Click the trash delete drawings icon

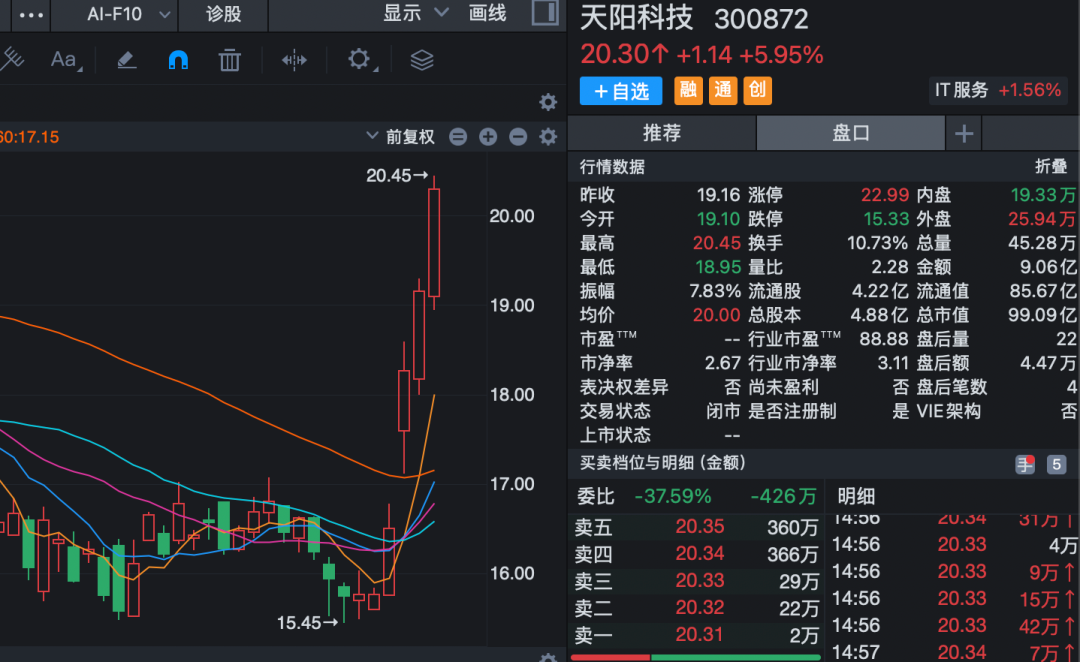229,61
